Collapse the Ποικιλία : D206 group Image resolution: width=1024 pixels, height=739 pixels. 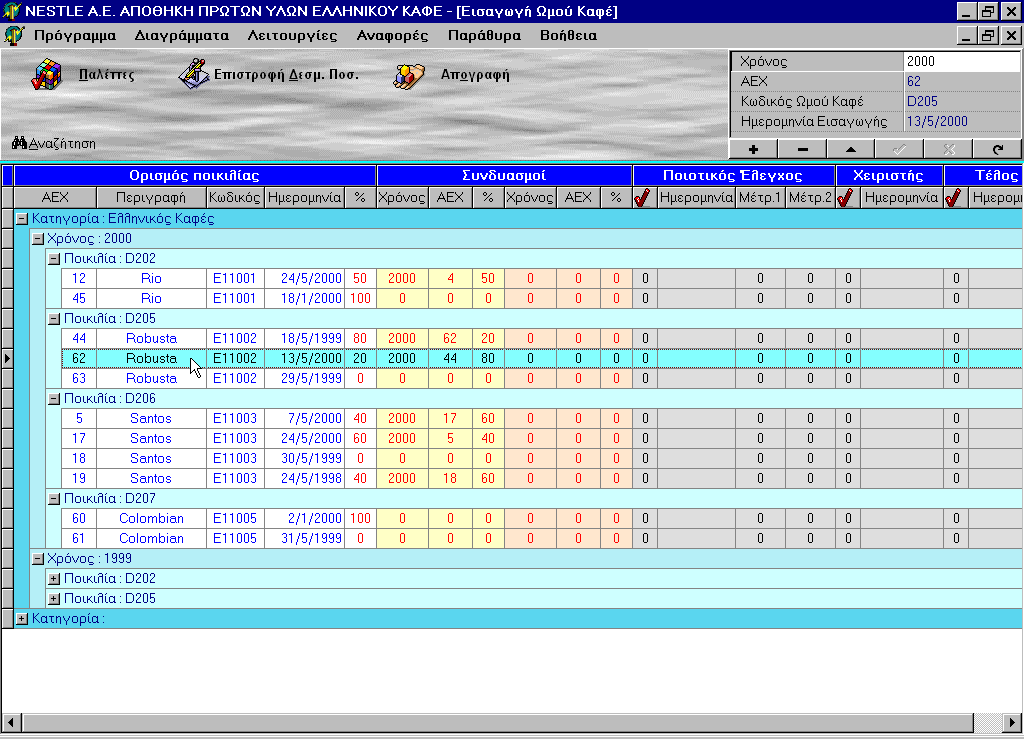point(55,398)
